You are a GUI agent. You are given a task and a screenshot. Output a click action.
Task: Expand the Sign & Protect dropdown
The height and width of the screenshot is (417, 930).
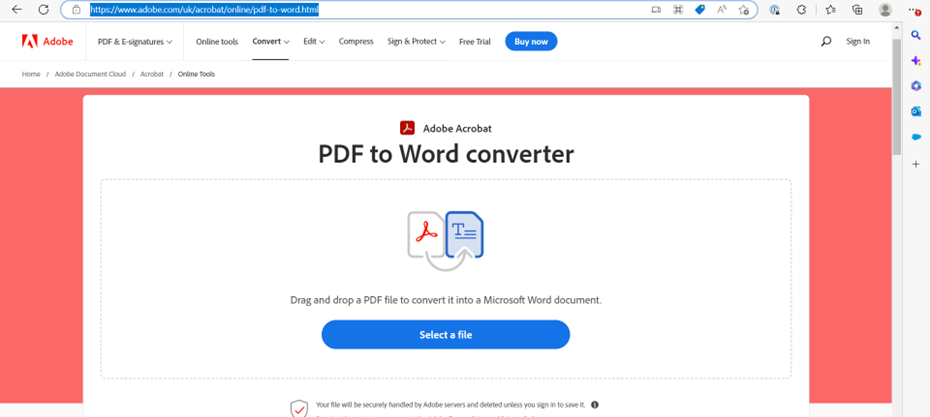(416, 42)
